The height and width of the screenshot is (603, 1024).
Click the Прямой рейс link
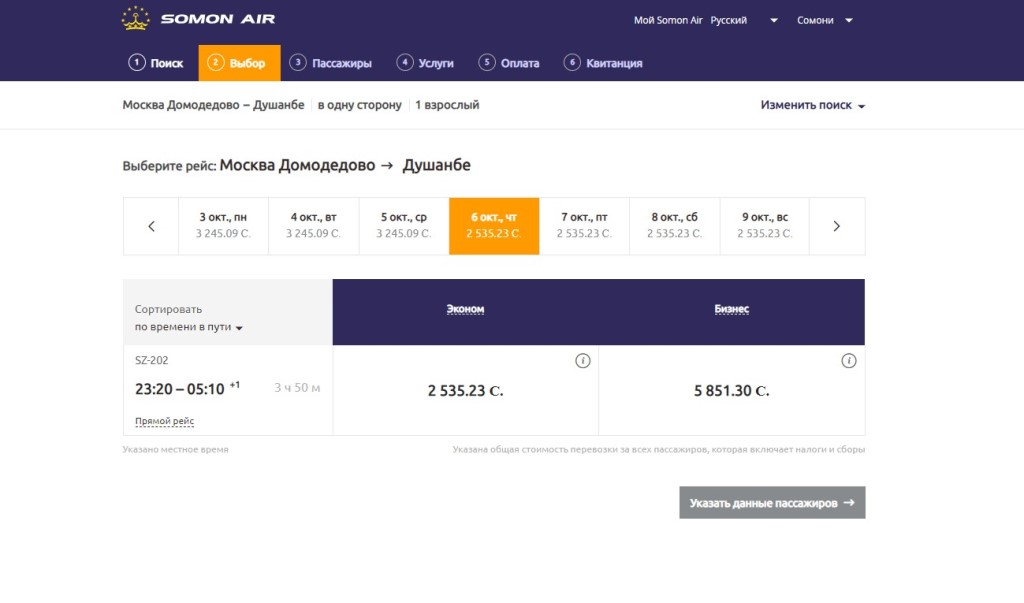coord(164,421)
